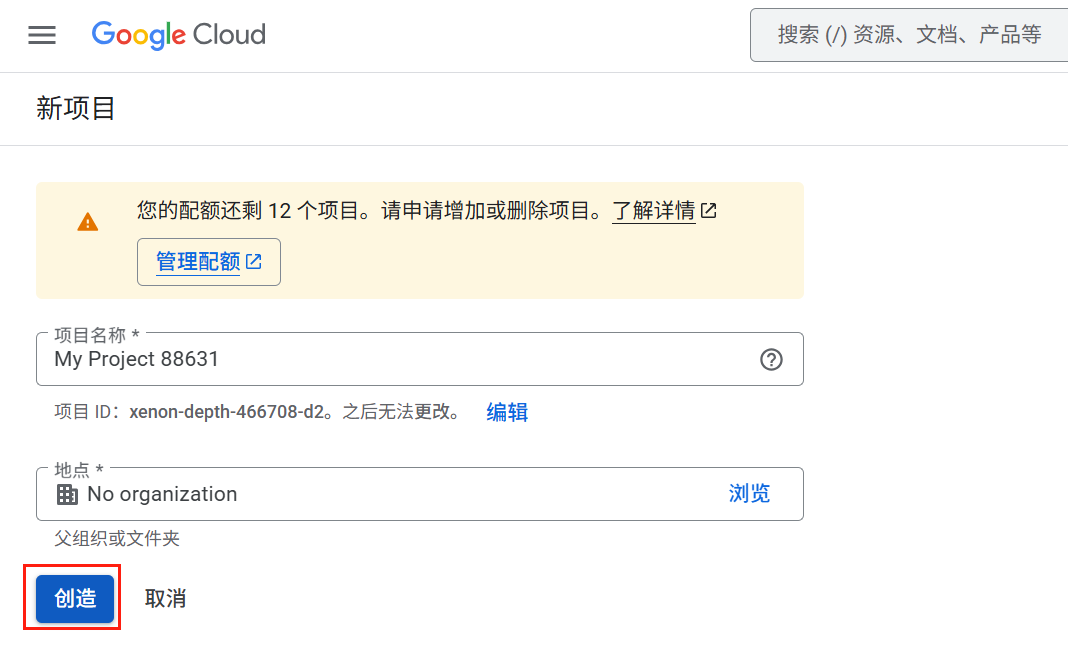Screen dimensions: 1068x656
Task: Click the 取消 button
Action: 165,599
